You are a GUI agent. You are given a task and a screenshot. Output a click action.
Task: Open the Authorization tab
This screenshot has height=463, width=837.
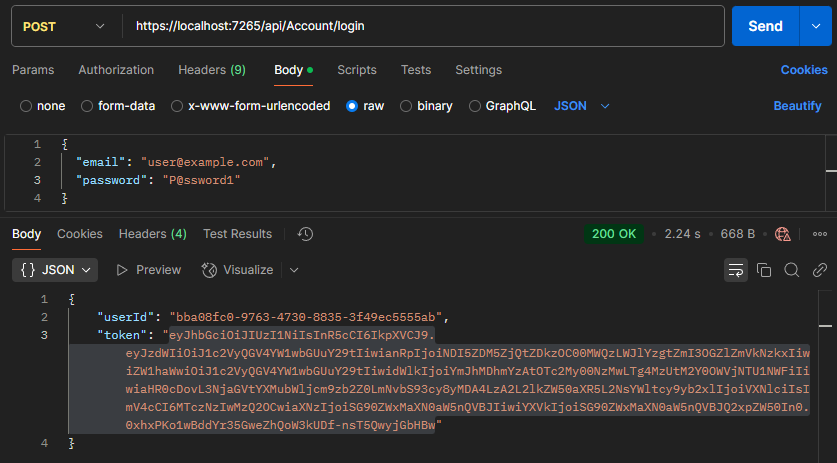116,70
